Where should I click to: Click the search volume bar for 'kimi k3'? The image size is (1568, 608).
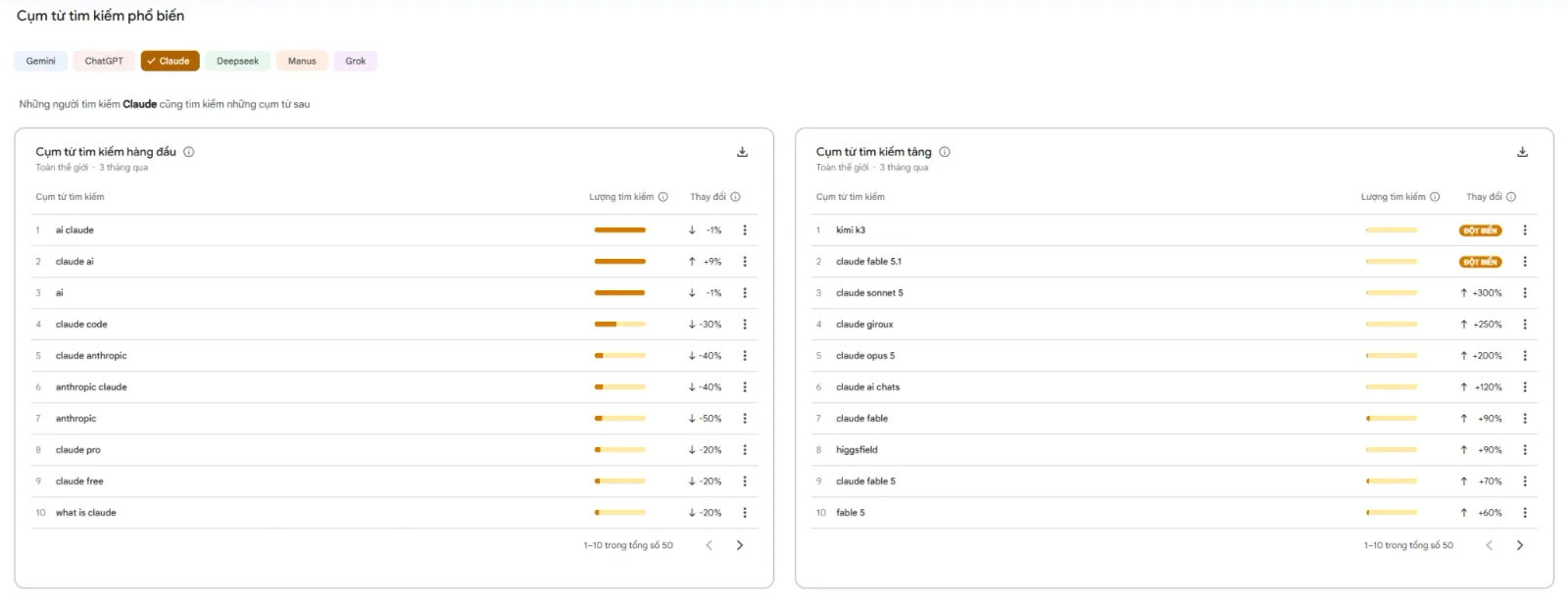point(1392,230)
